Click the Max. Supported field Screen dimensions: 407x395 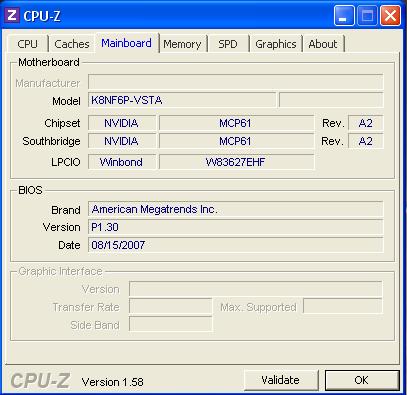click(343, 306)
